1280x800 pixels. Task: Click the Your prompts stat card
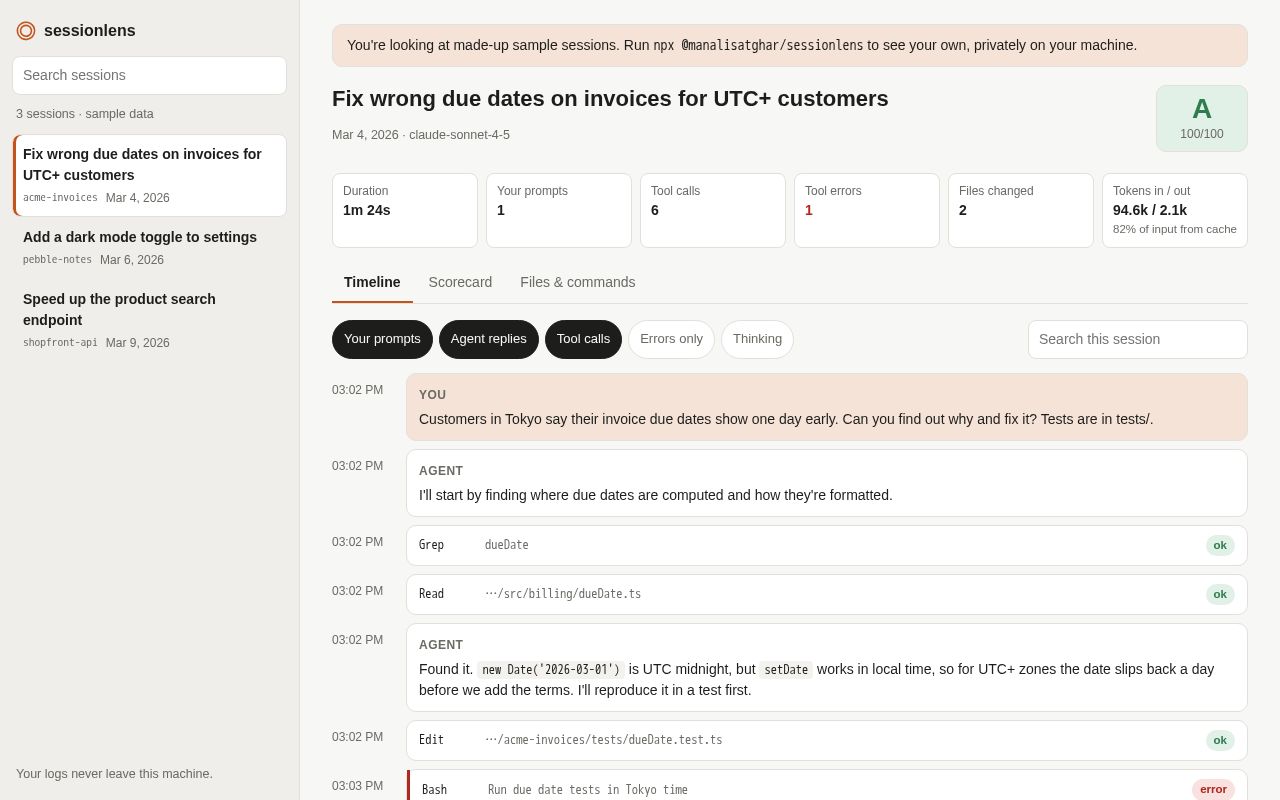559,210
